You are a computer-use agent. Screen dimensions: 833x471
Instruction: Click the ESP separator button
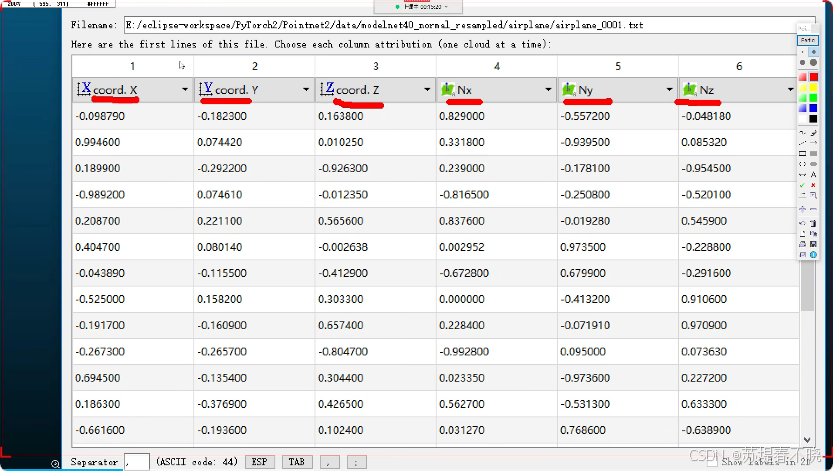[259, 462]
